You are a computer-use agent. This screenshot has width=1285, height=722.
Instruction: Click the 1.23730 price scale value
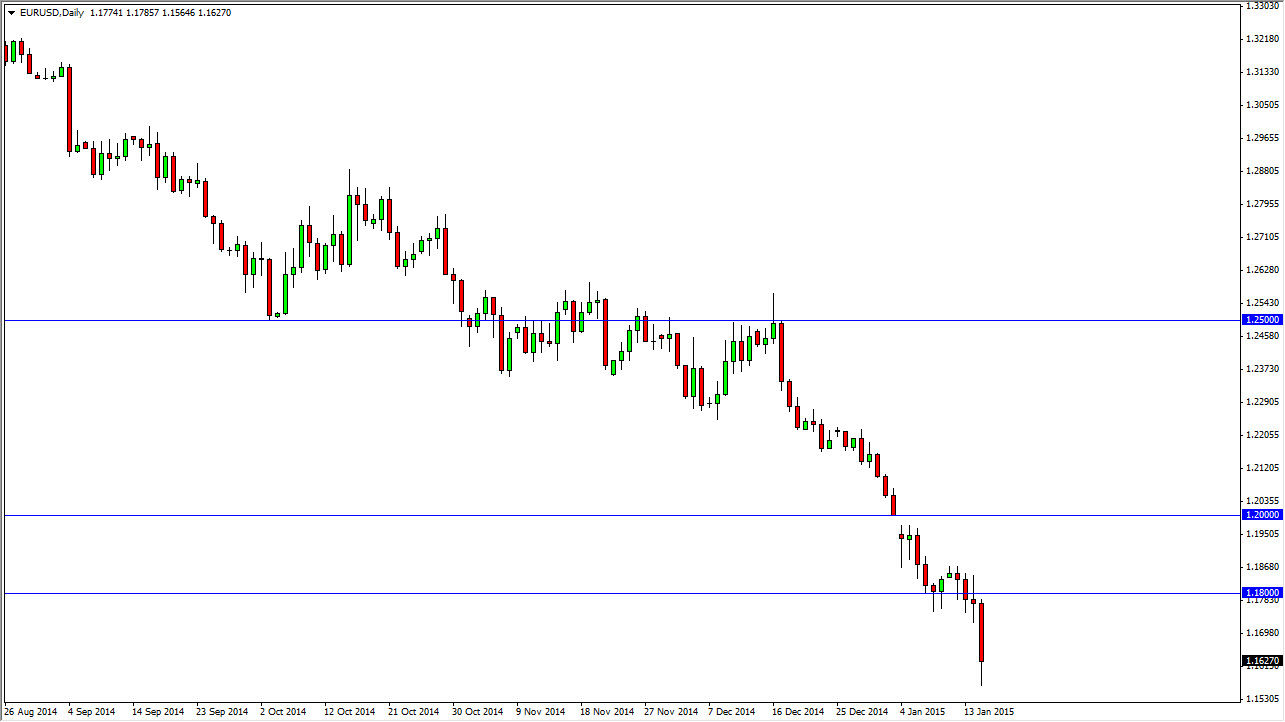[1264, 369]
